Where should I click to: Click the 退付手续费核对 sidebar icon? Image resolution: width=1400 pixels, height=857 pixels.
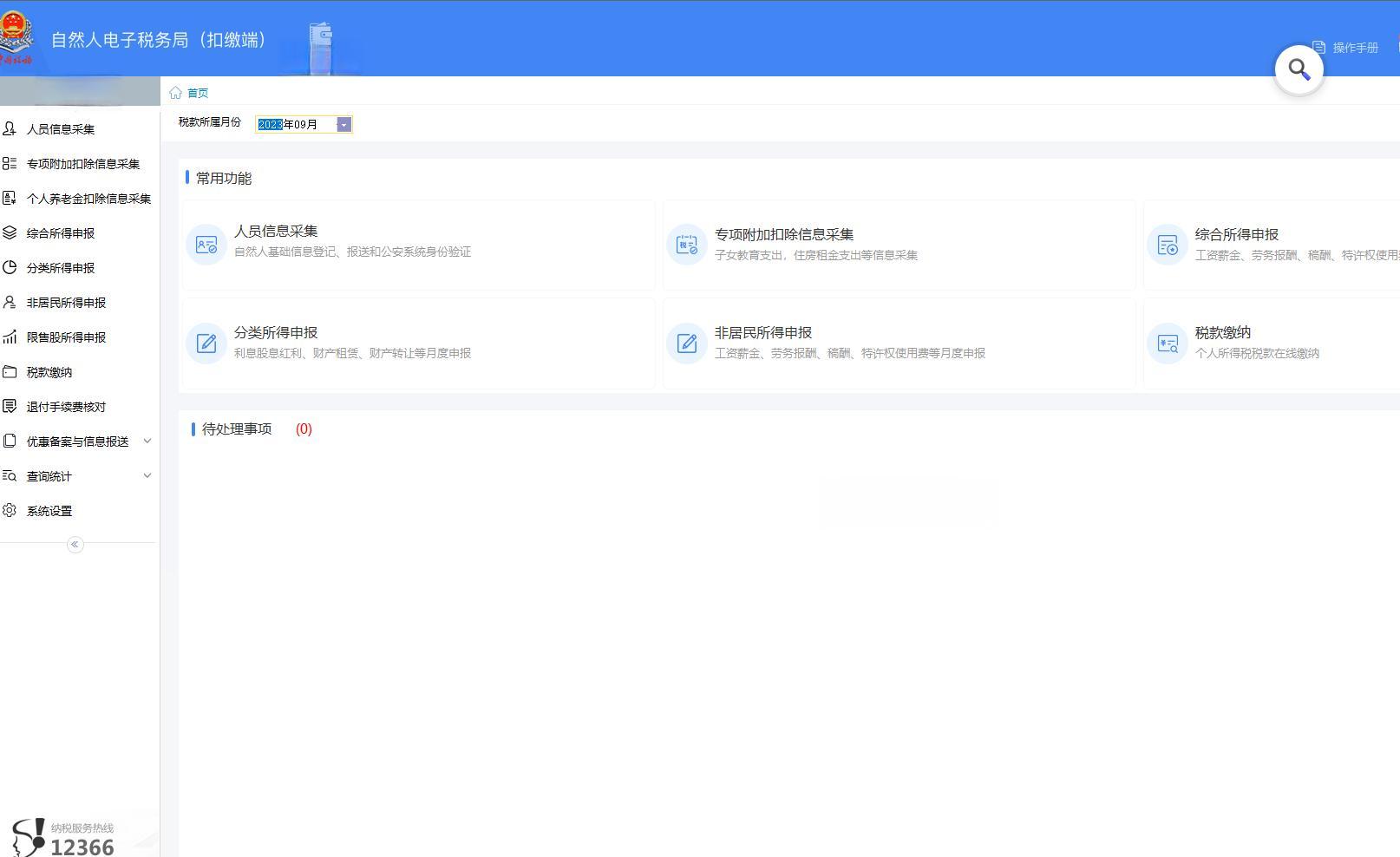[x=10, y=406]
